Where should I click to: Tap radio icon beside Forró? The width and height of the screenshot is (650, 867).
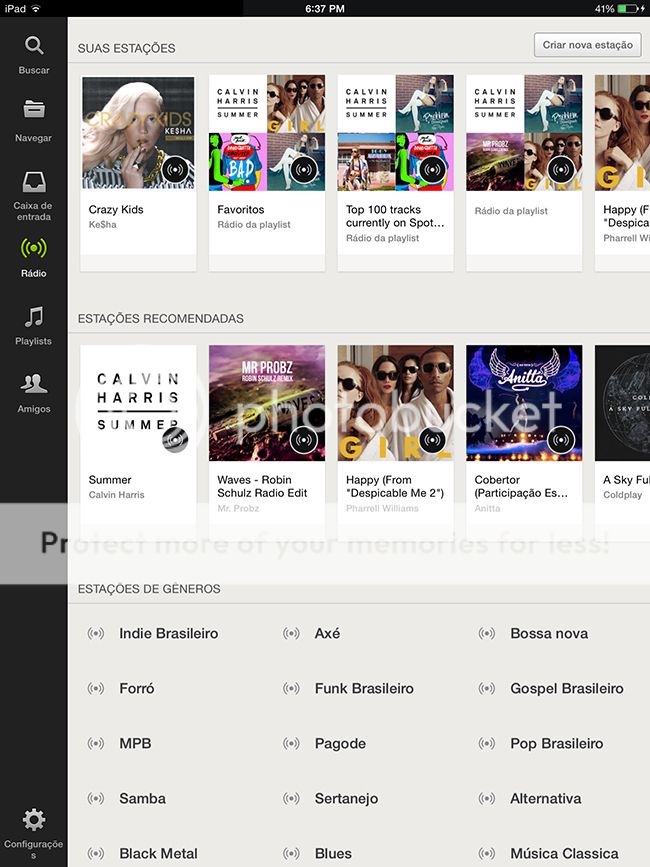(x=96, y=688)
